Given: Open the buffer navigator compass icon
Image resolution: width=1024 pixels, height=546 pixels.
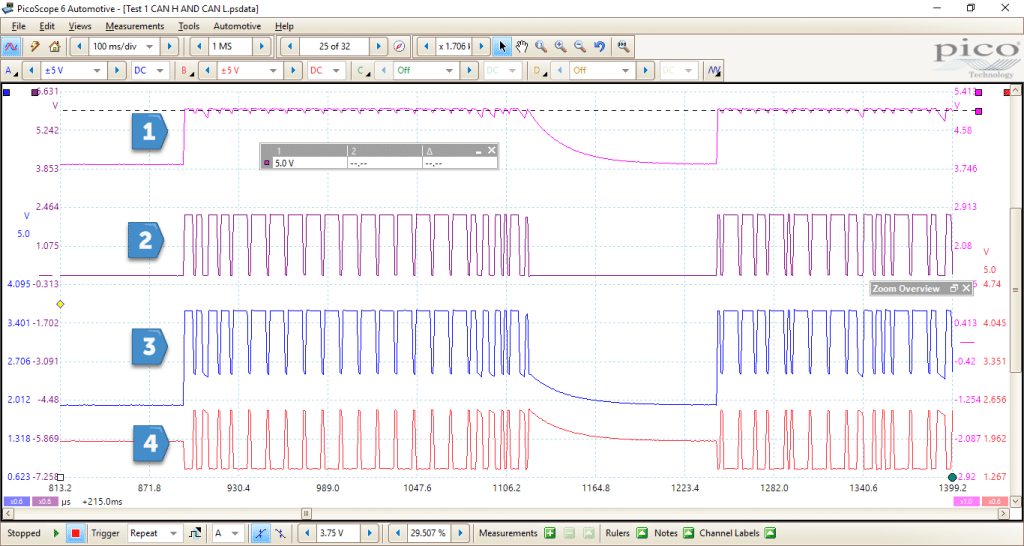Looking at the screenshot, I should tap(400, 46).
